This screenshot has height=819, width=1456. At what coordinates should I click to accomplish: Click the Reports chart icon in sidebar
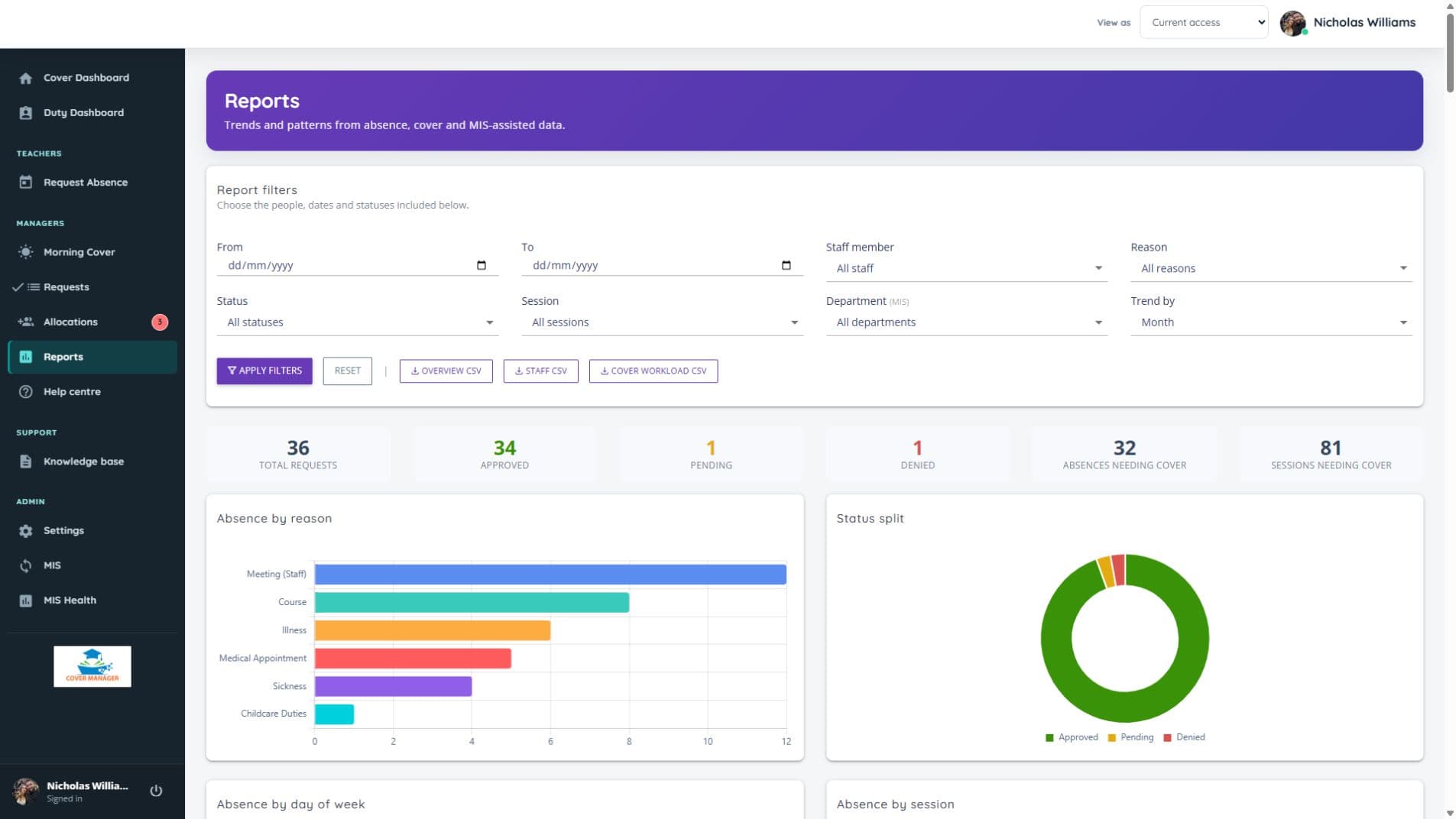(25, 357)
